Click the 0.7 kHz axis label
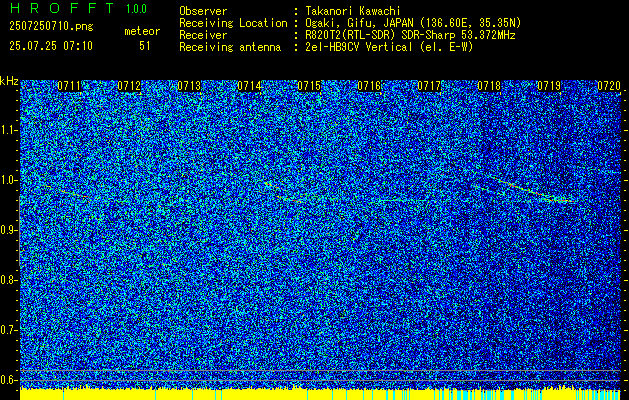The height and width of the screenshot is (400, 629). (x=9, y=330)
